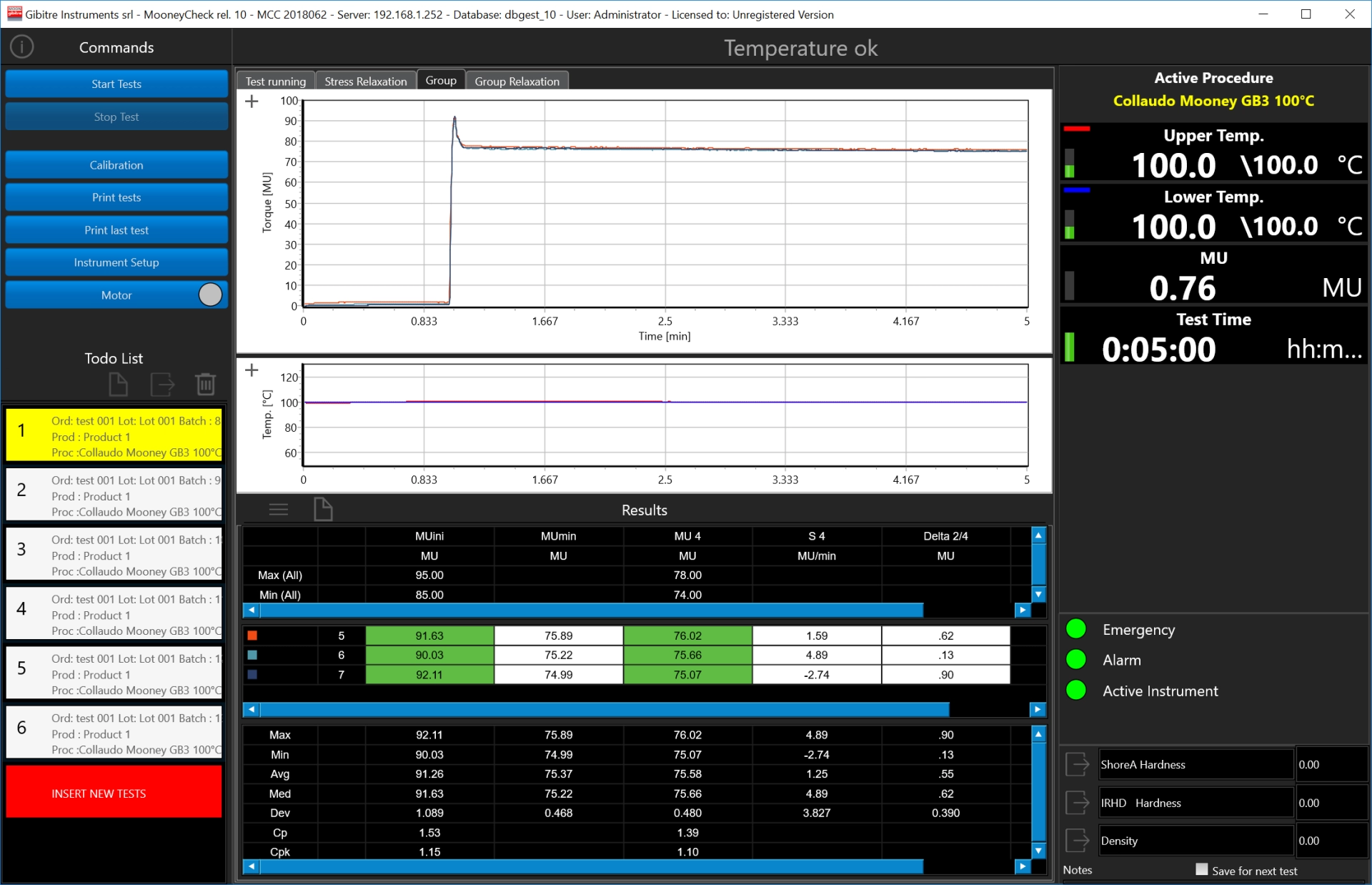Image resolution: width=1372 pixels, height=885 pixels.
Task: Open the hamburger menu in Results header
Action: (x=279, y=510)
